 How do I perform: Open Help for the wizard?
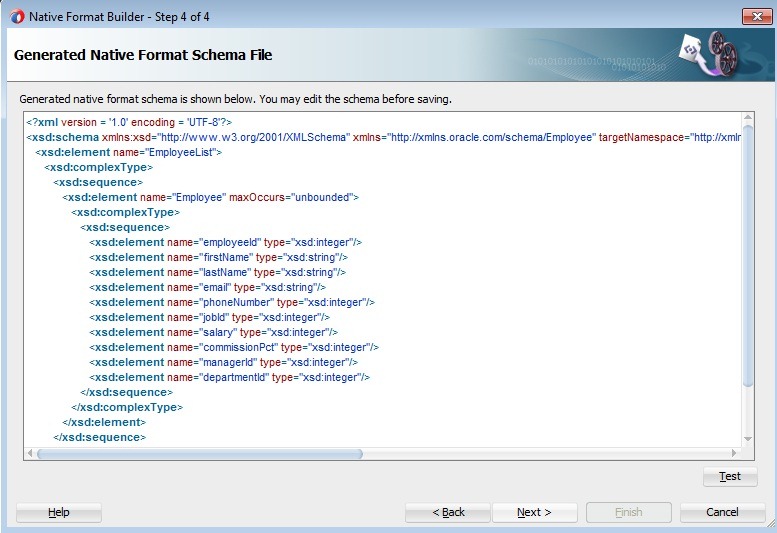coord(59,512)
